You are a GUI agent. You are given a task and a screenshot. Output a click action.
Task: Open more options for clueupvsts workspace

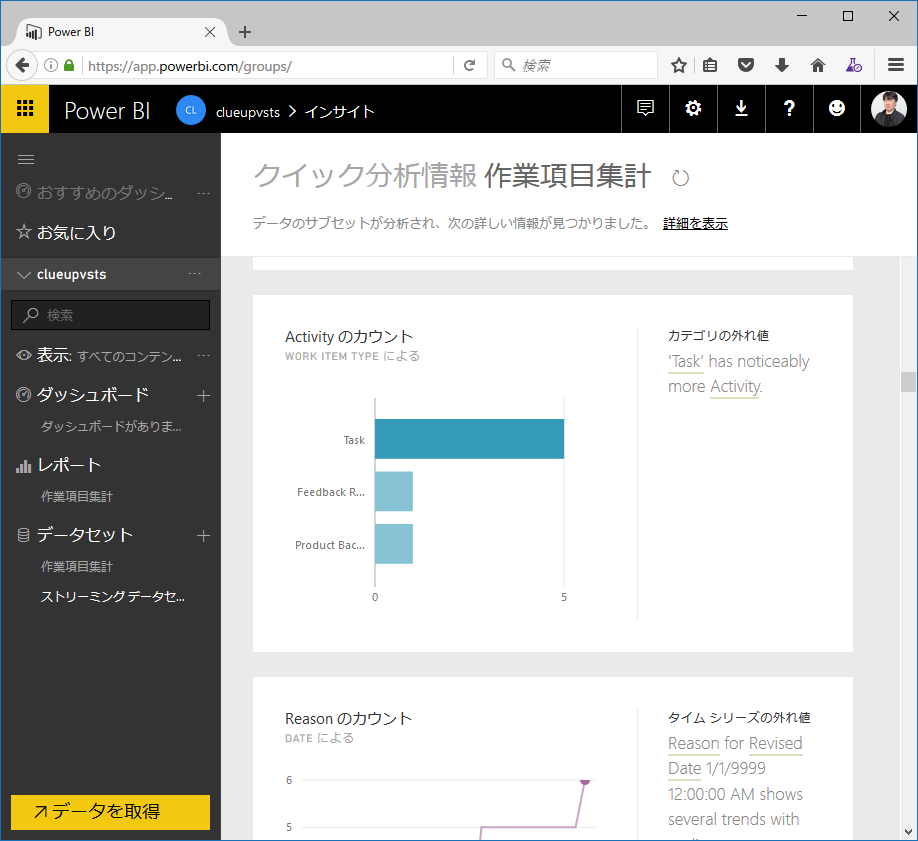coord(195,274)
